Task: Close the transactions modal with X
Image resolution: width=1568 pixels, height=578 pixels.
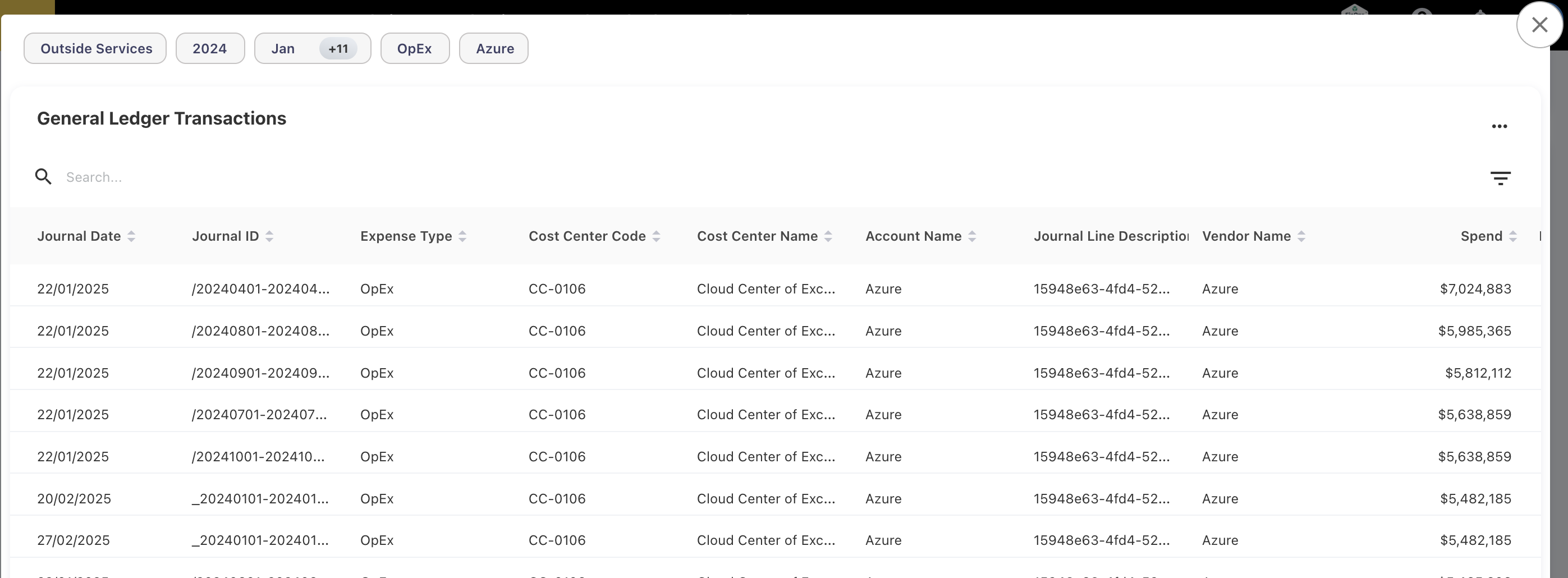Action: click(x=1539, y=25)
